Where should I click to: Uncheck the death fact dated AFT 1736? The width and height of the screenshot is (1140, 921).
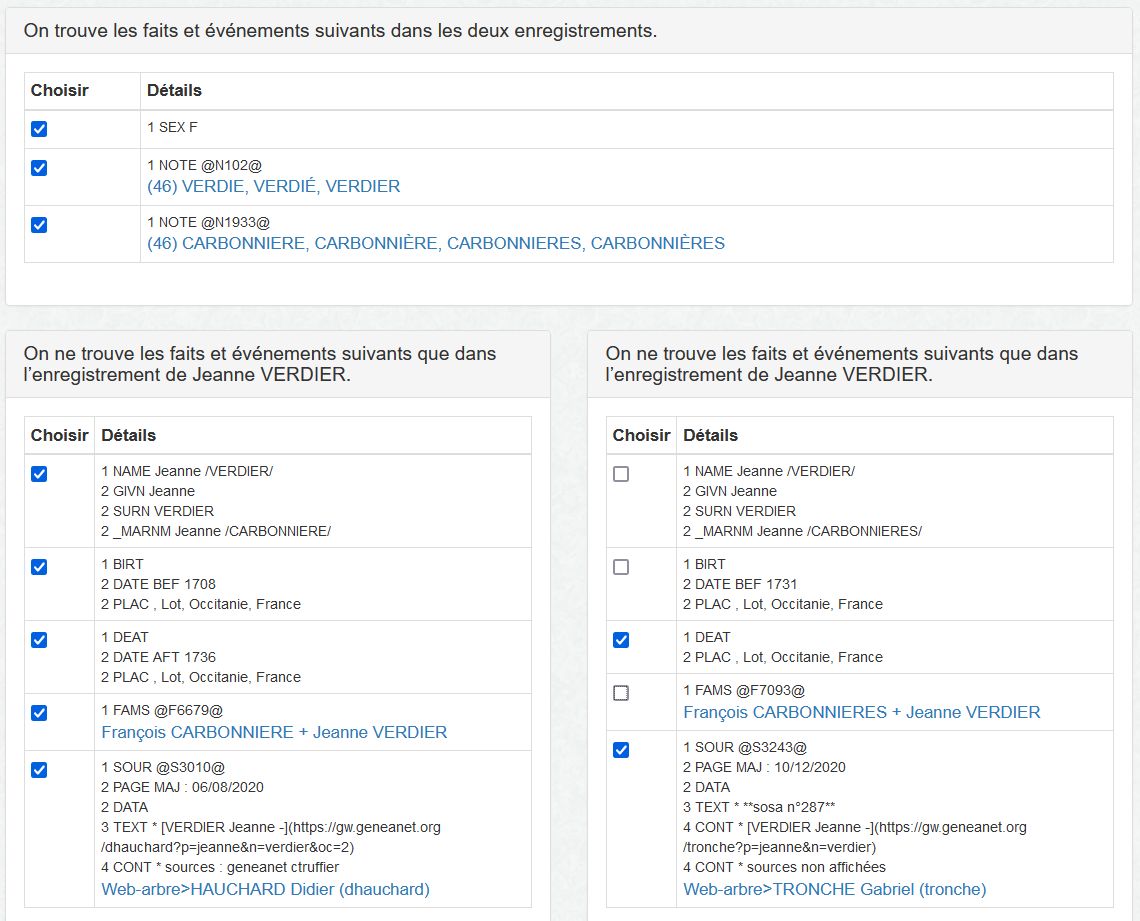[39, 640]
